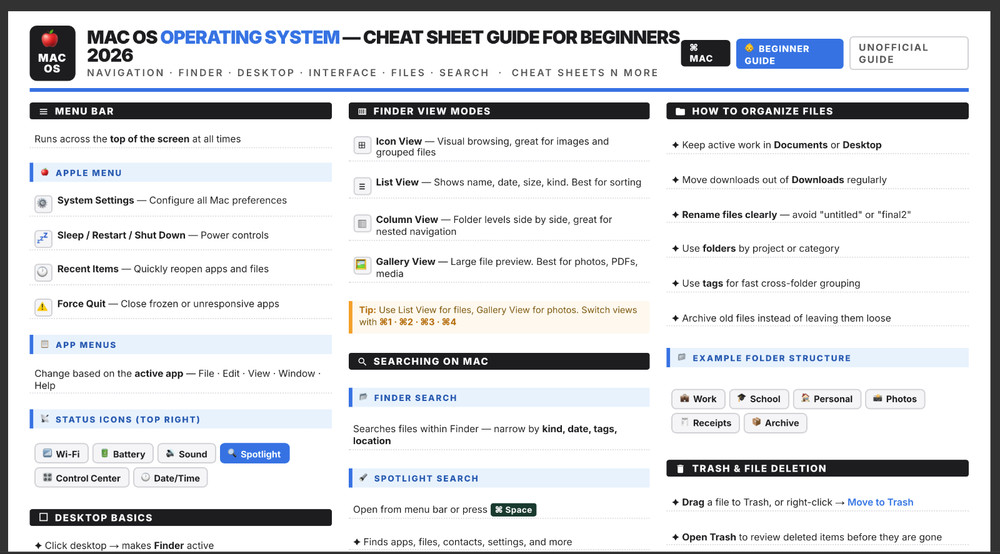This screenshot has height=554, width=1000.
Task: Click 'Force Quit' bold label
Action: pos(81,304)
